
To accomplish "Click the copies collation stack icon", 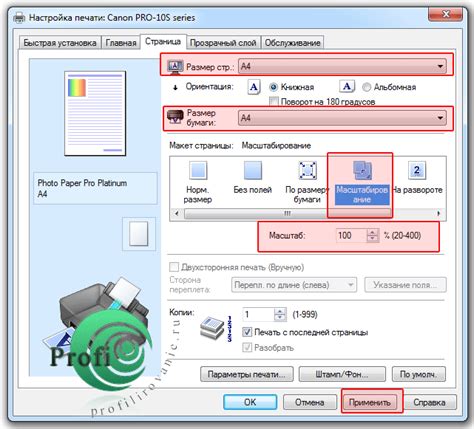I will (212, 328).
